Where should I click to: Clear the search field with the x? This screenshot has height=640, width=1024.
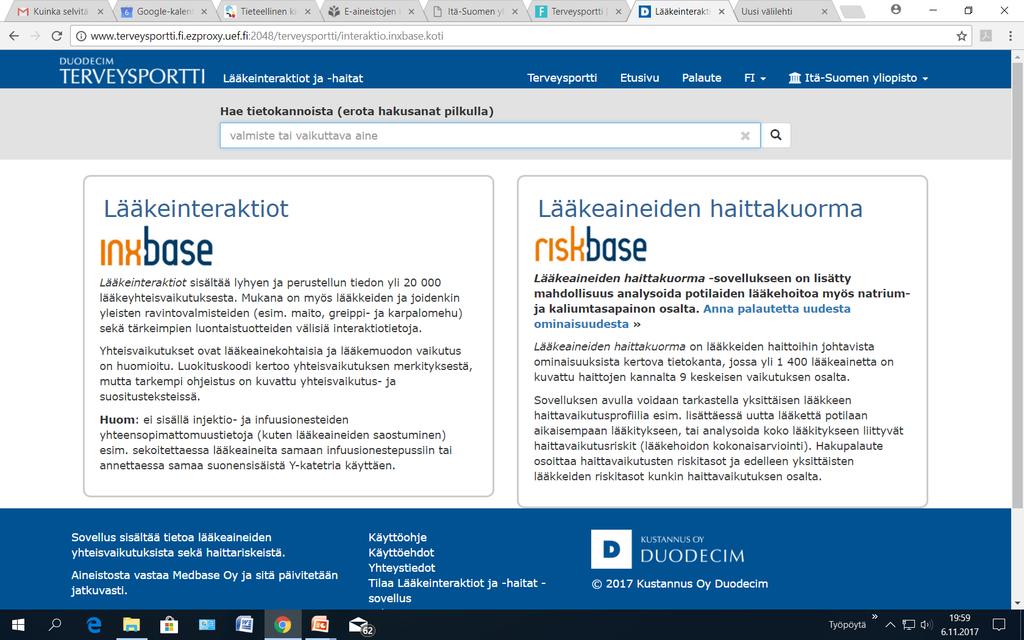(x=745, y=136)
